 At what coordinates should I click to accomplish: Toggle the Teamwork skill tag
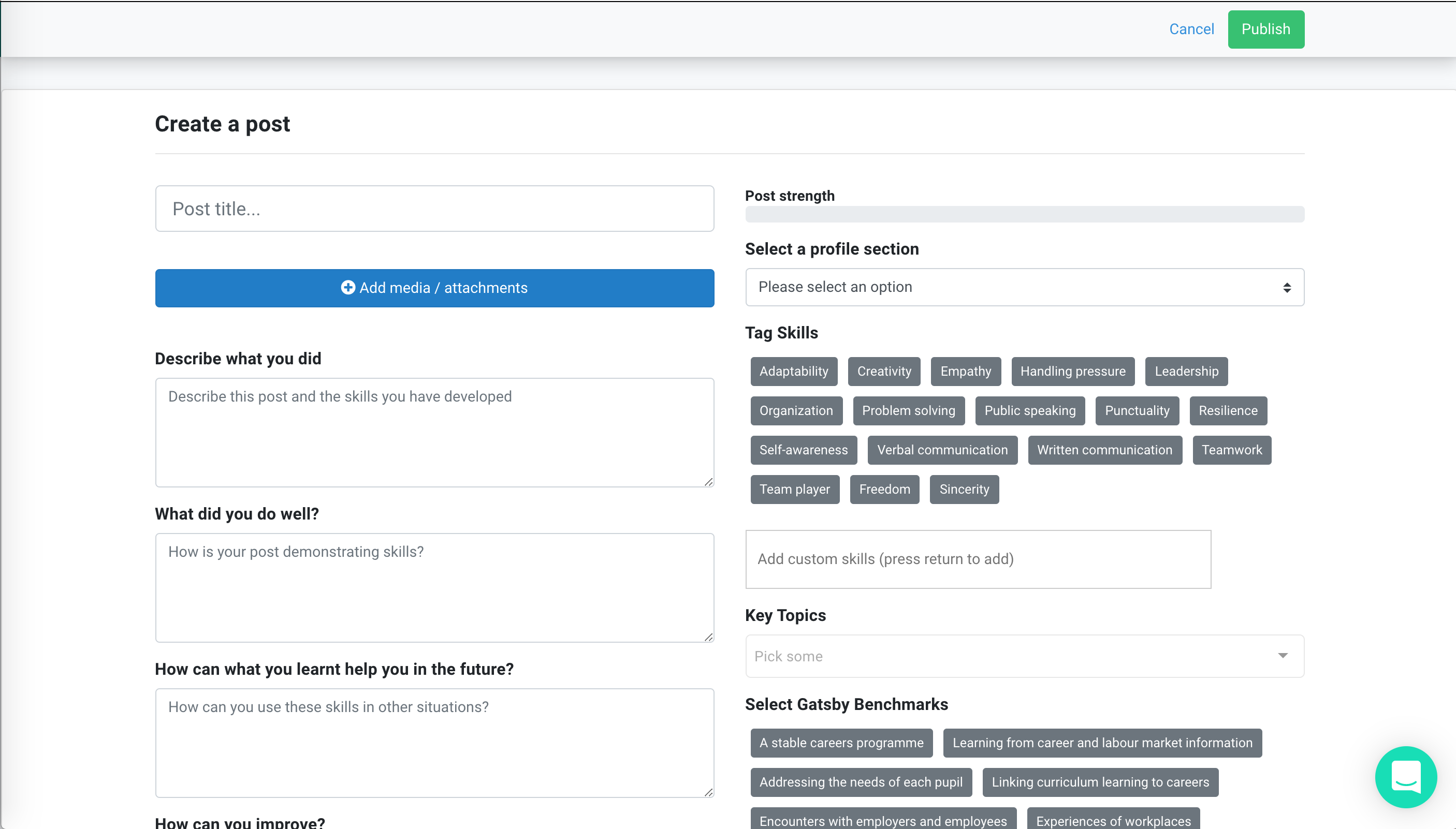[x=1232, y=450]
